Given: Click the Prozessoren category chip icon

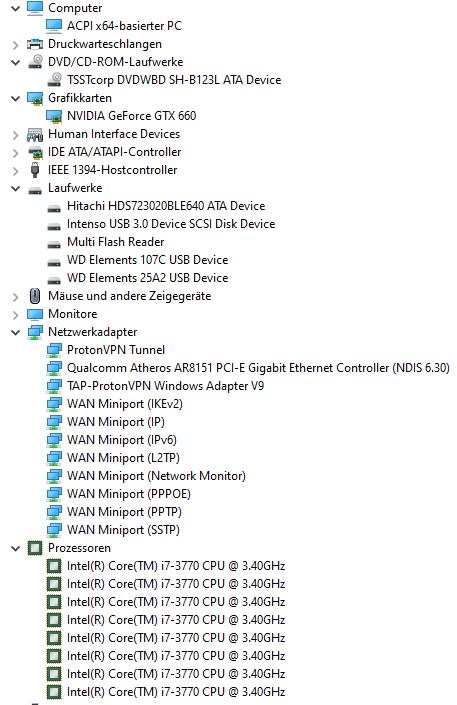Looking at the screenshot, I should click(35, 548).
